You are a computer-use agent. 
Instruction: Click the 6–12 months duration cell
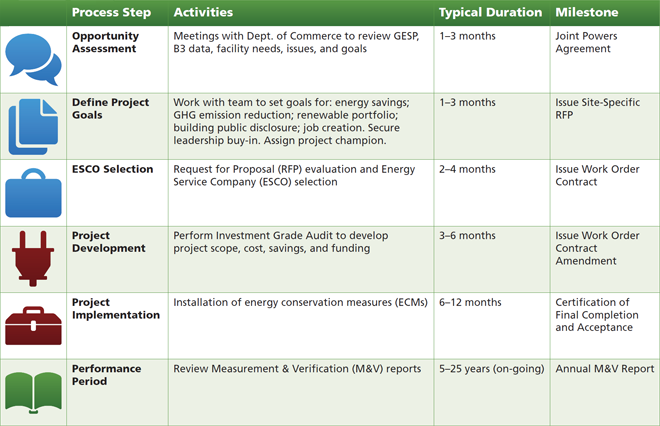coord(470,302)
